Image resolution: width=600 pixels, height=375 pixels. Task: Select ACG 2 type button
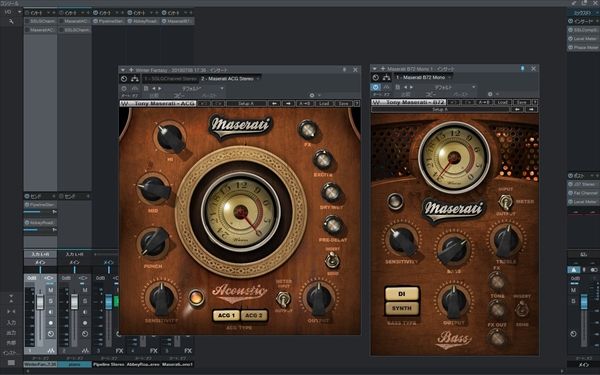click(x=254, y=315)
